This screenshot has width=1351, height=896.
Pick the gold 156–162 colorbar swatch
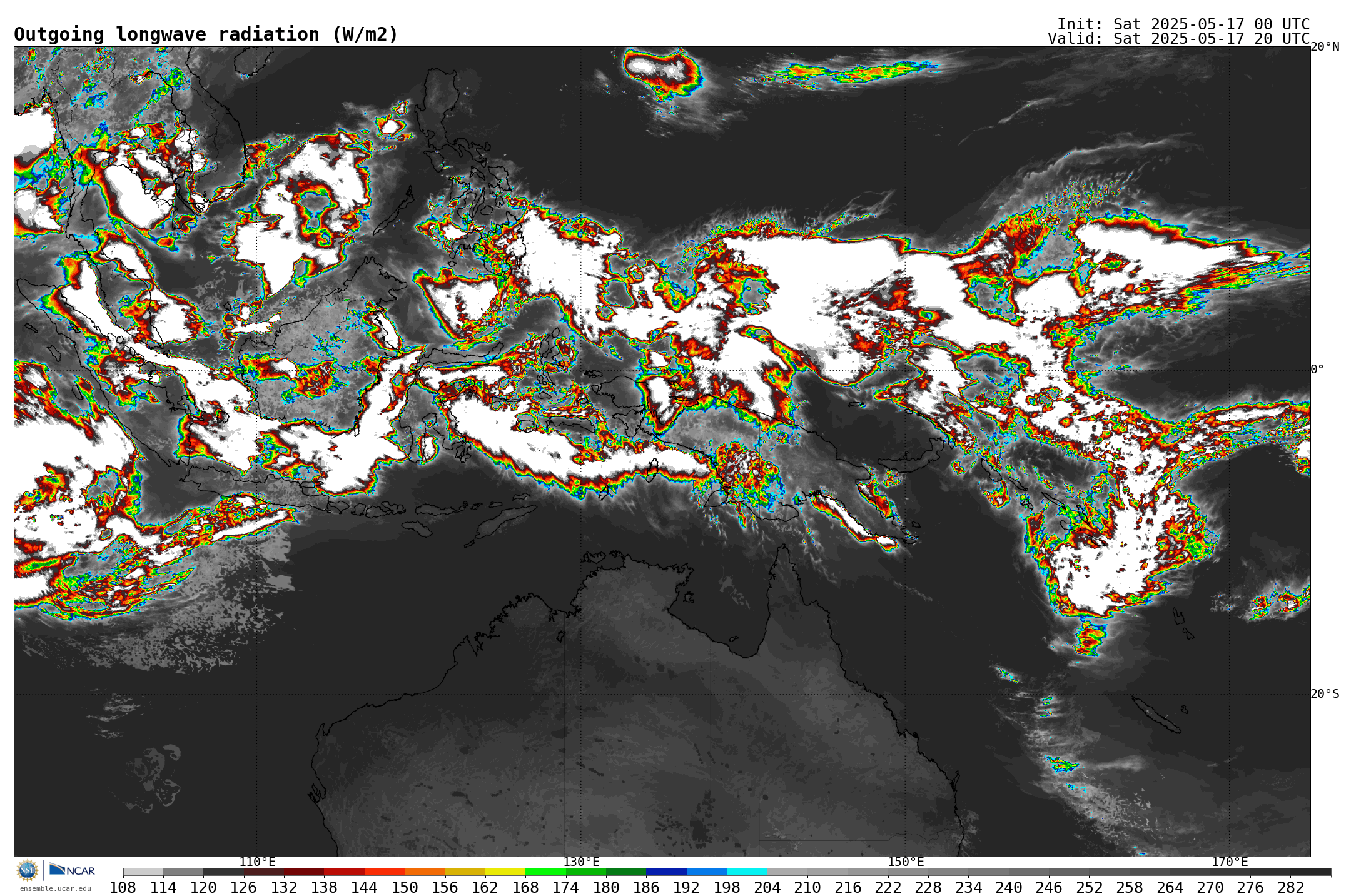[x=465, y=872]
